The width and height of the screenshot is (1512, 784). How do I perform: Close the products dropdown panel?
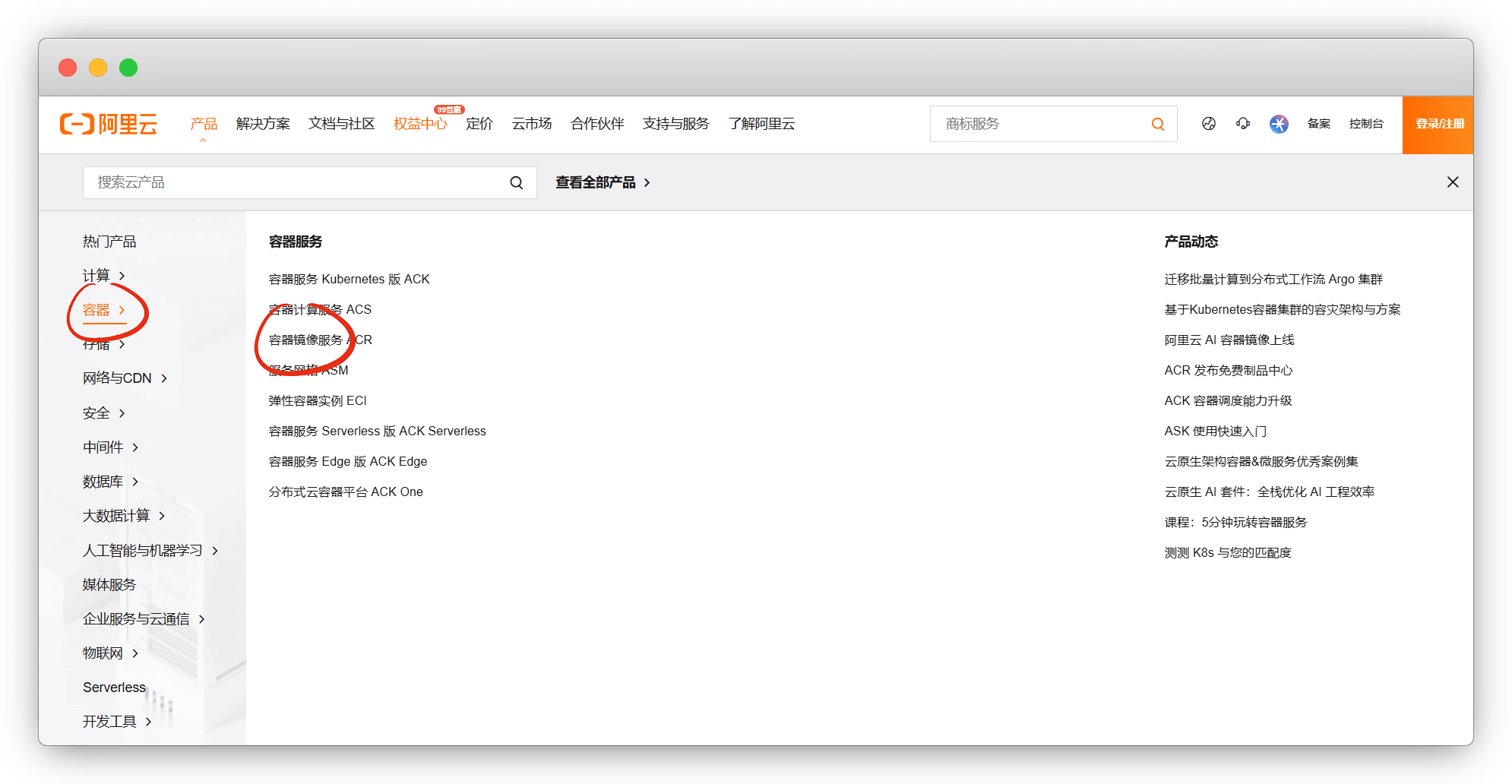[x=1453, y=182]
